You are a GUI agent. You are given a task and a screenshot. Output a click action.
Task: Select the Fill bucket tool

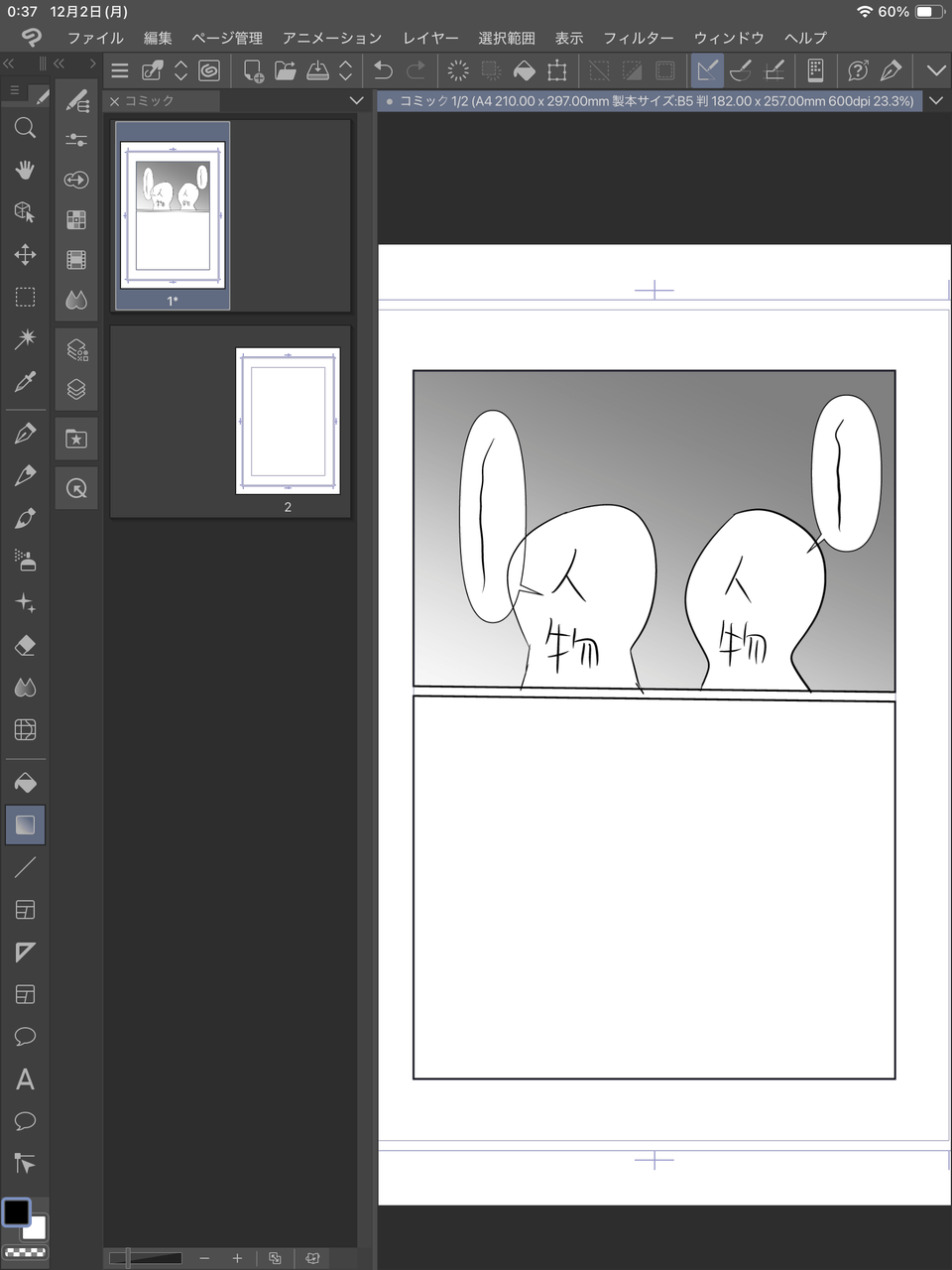pos(25,783)
